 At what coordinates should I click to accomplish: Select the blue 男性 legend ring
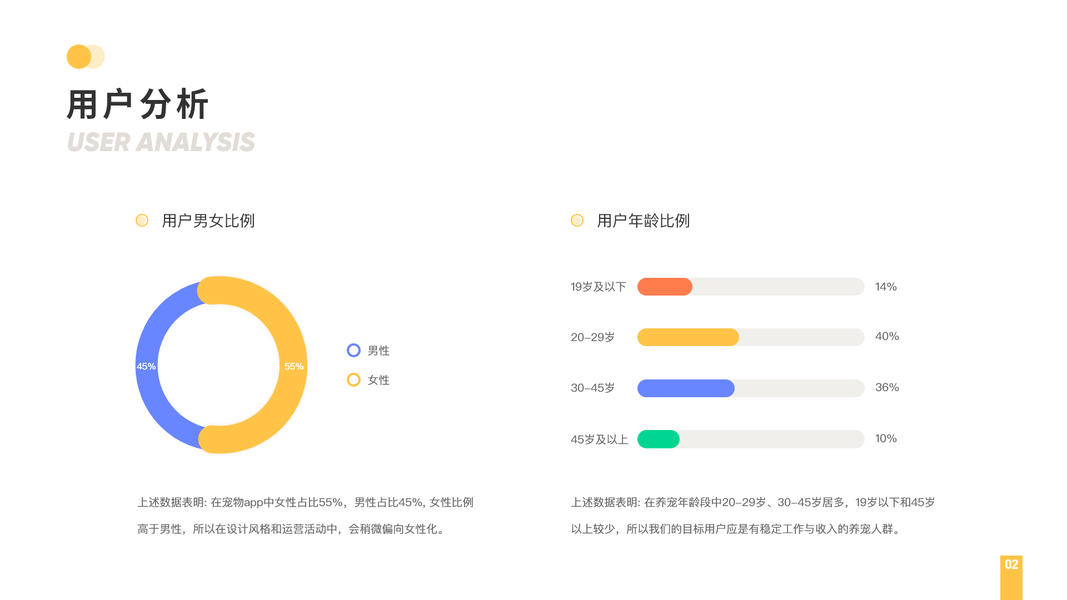(353, 350)
